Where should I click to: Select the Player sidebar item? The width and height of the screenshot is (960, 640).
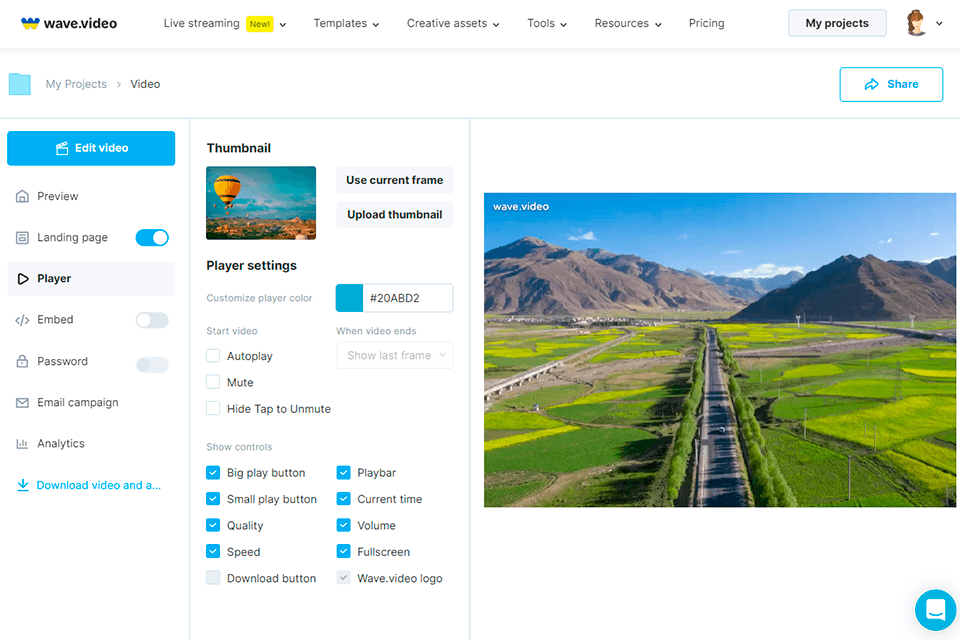point(91,279)
